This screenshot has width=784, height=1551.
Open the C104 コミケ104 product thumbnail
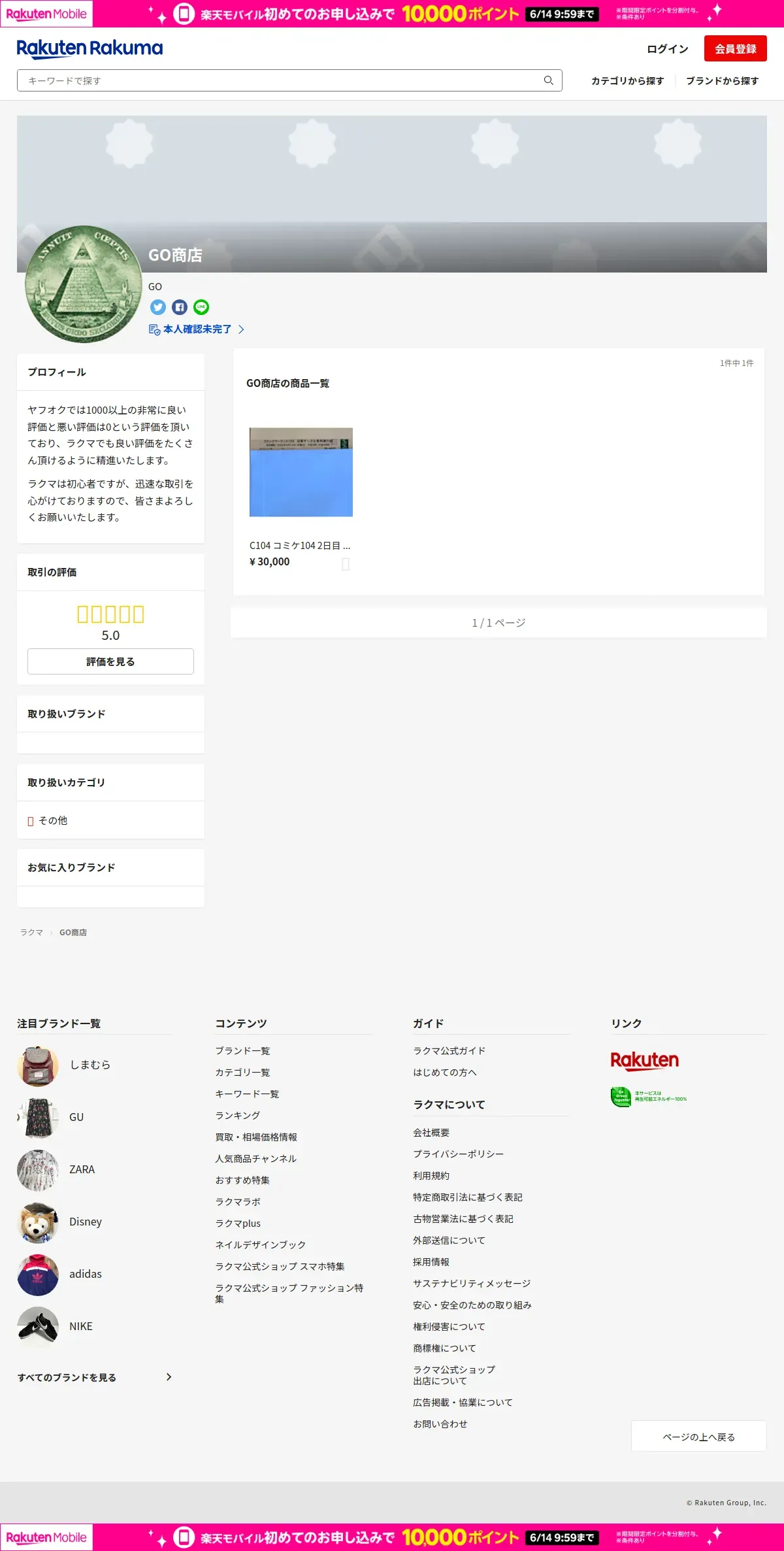click(301, 472)
